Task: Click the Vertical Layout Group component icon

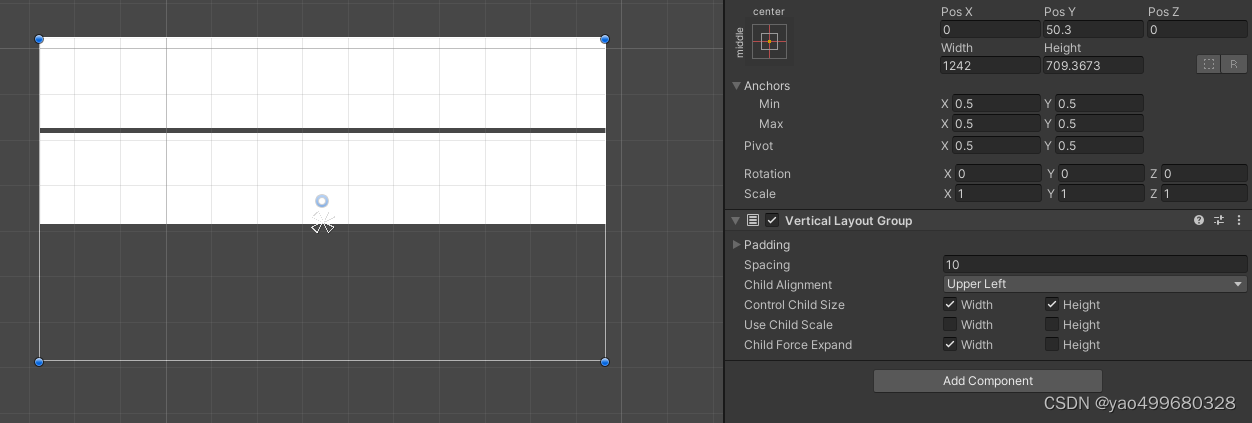Action: (x=753, y=221)
